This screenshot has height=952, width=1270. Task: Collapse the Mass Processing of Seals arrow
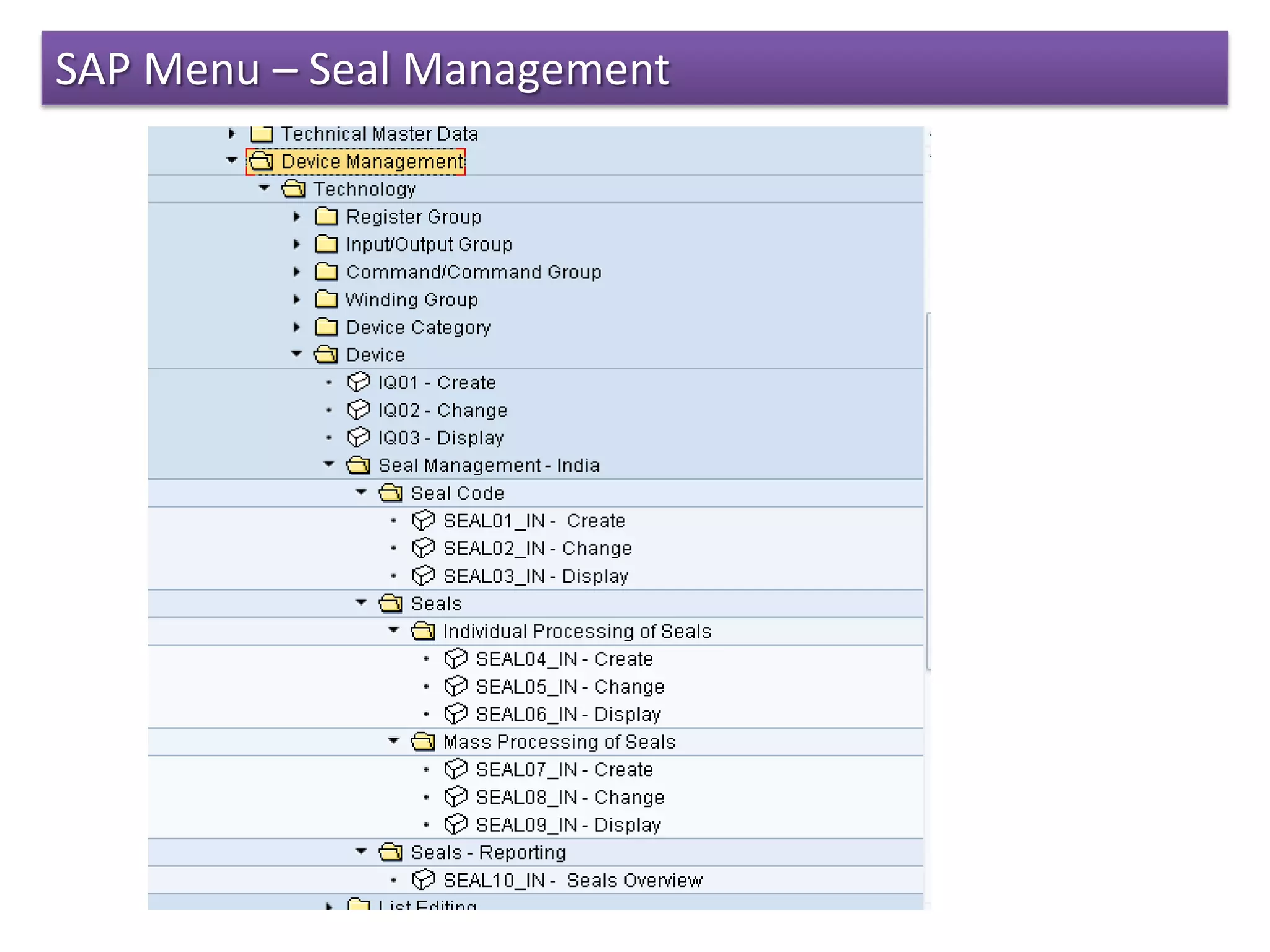pyautogui.click(x=394, y=740)
